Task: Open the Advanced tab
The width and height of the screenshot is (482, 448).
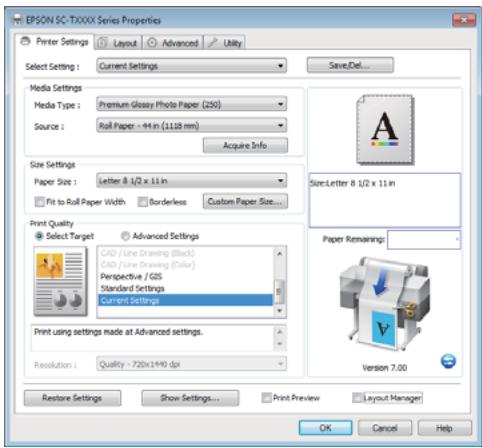Action: coord(173,43)
